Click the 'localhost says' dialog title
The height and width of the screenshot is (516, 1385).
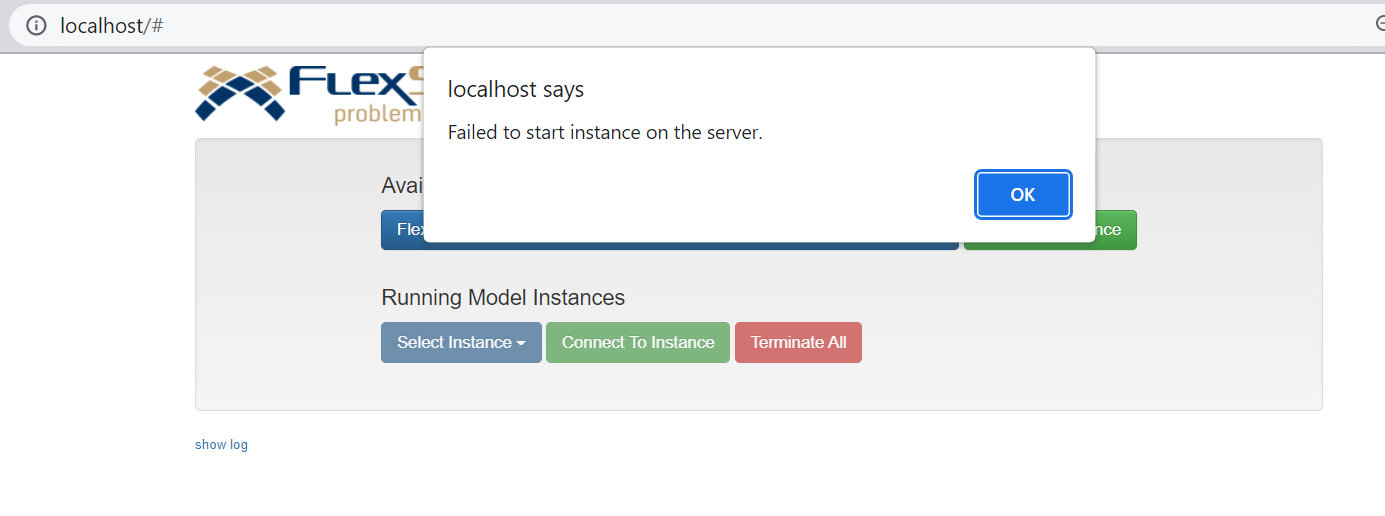point(515,90)
